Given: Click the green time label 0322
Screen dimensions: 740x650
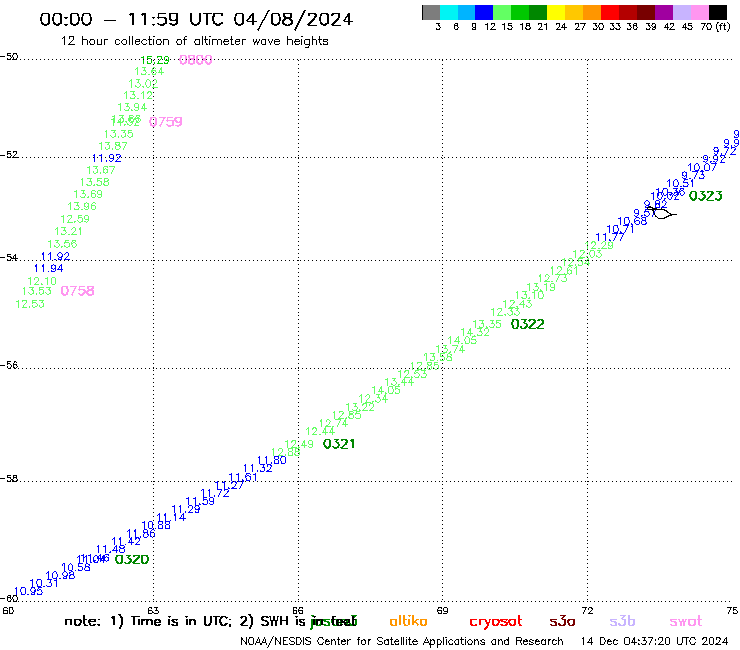Looking at the screenshot, I should tap(528, 324).
